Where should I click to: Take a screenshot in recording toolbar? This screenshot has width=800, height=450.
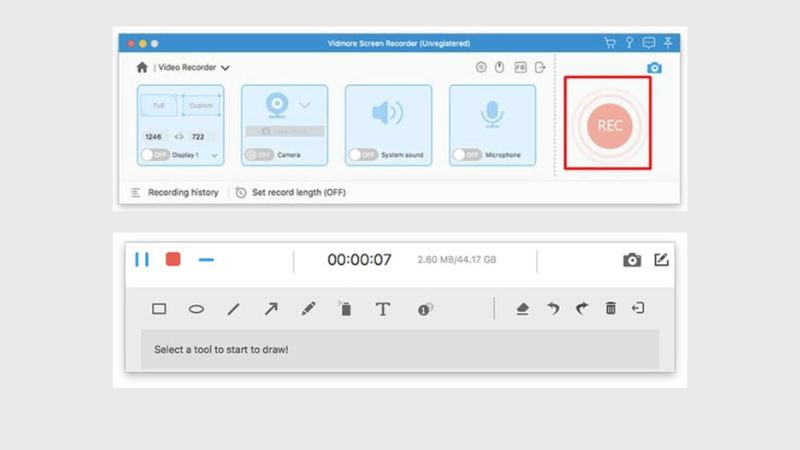tap(631, 260)
